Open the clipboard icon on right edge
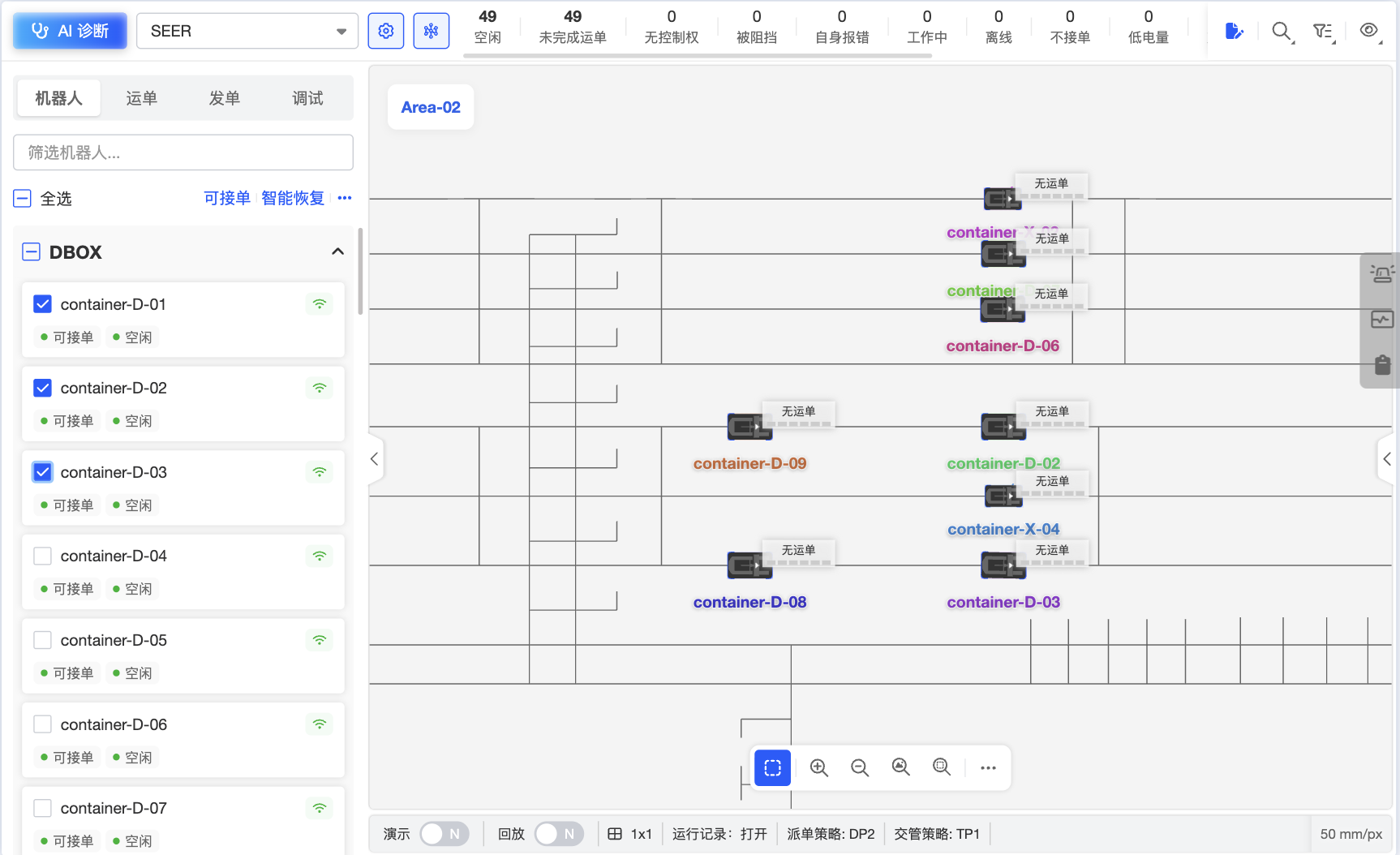The width and height of the screenshot is (1400, 855). (x=1382, y=365)
